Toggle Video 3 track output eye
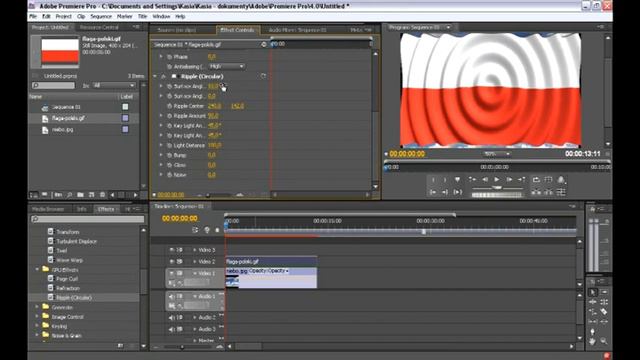 (x=172, y=250)
